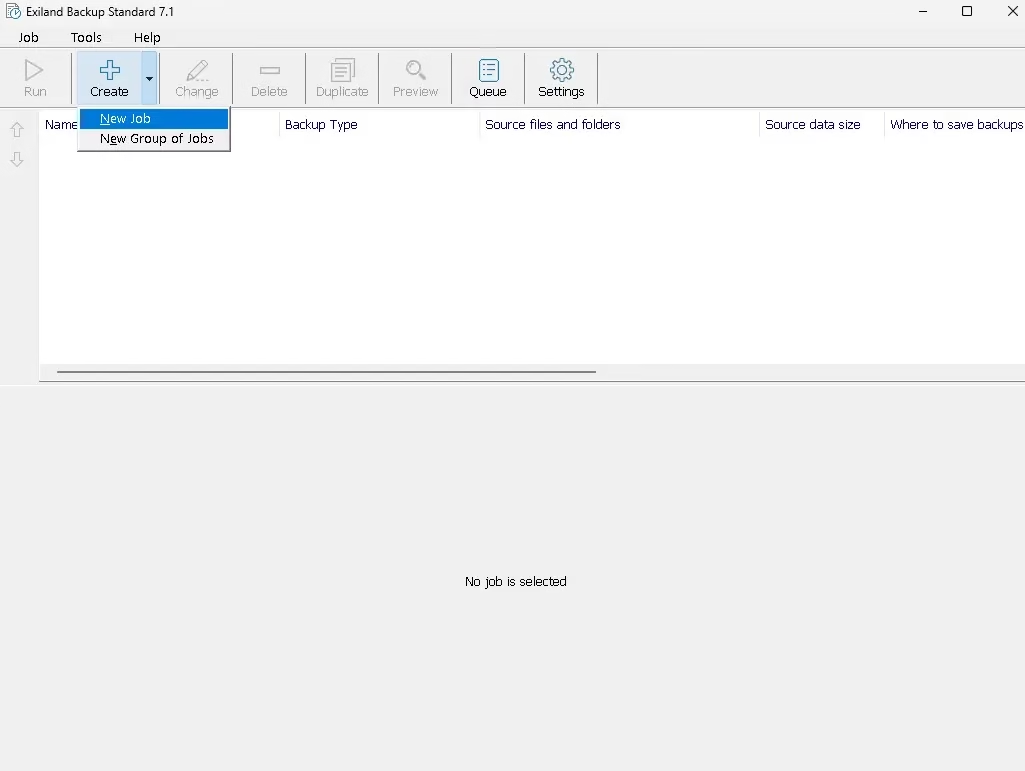Image resolution: width=1025 pixels, height=771 pixels.
Task: Open the Queue list icon
Action: point(488,71)
